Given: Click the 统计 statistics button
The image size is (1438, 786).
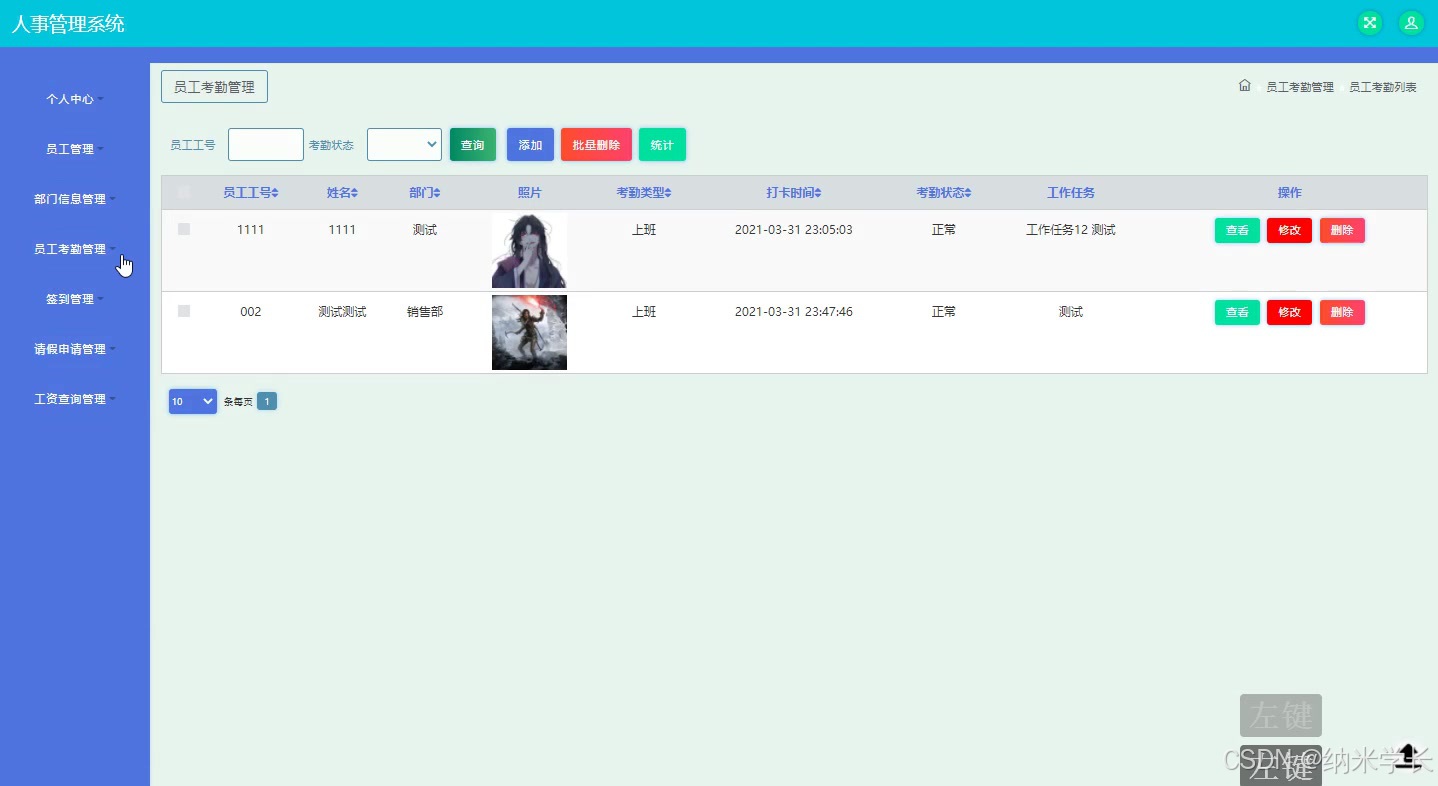Looking at the screenshot, I should [x=662, y=145].
